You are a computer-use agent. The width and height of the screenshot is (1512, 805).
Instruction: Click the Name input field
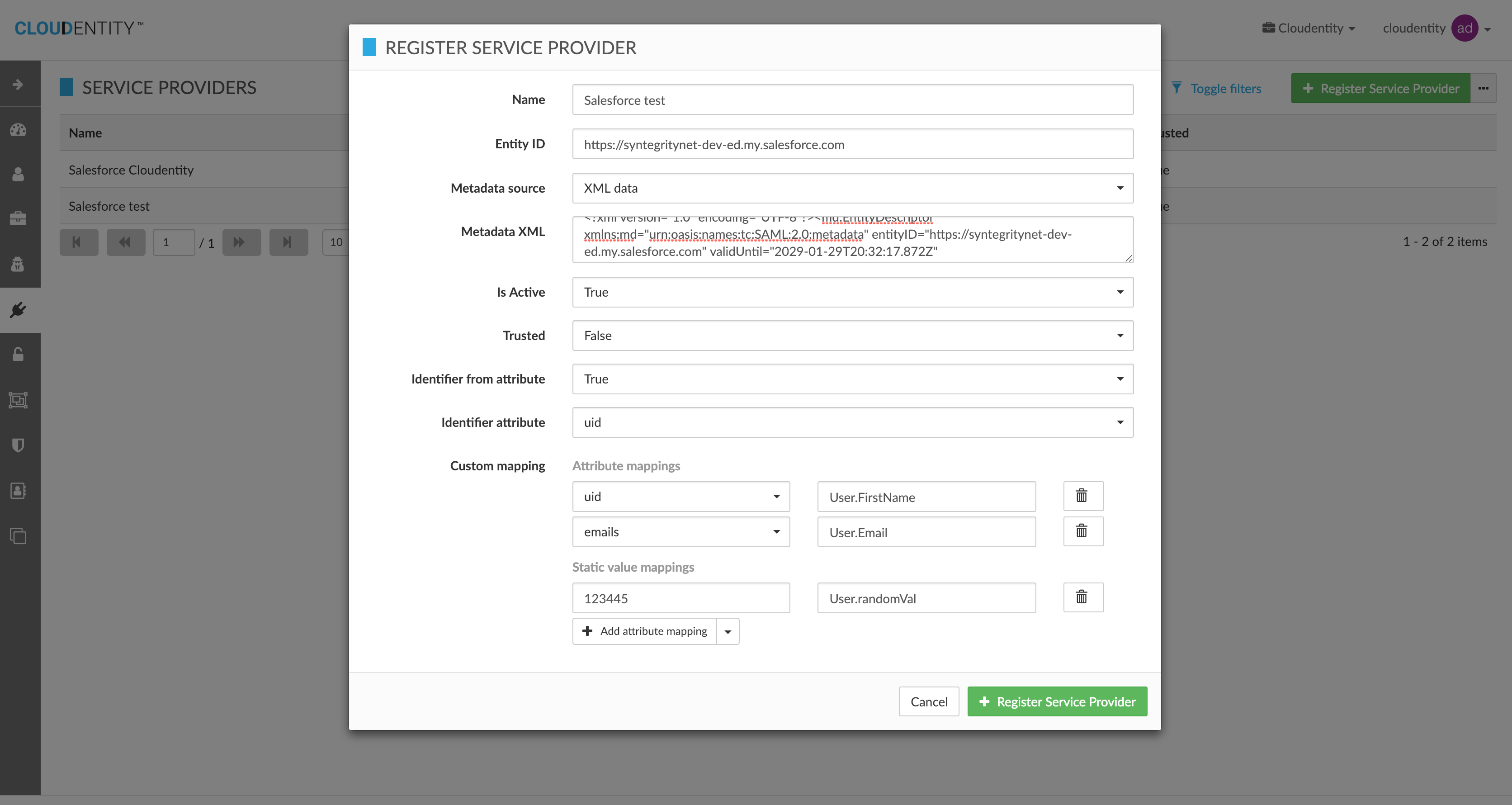point(852,100)
